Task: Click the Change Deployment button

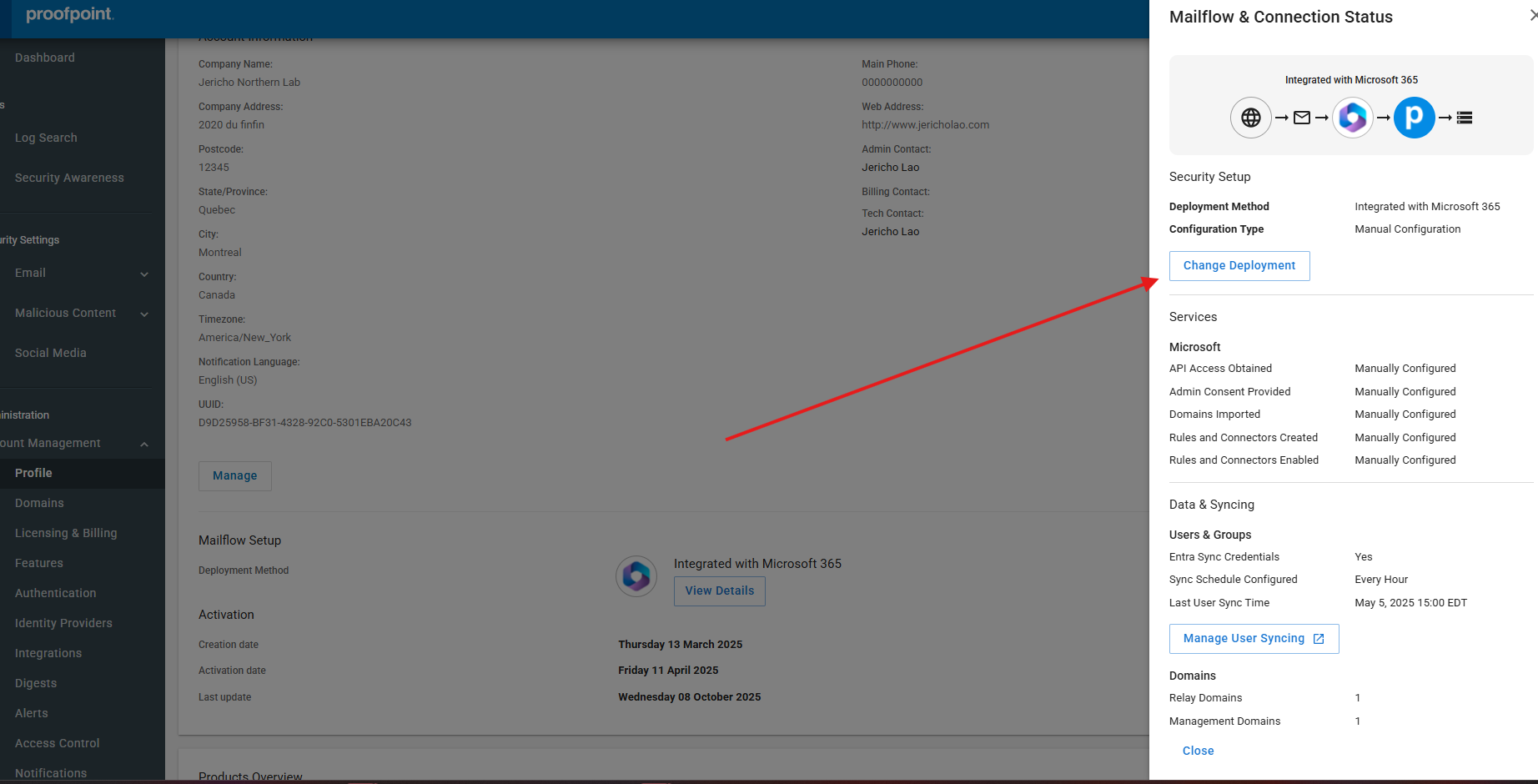Action: pos(1239,266)
